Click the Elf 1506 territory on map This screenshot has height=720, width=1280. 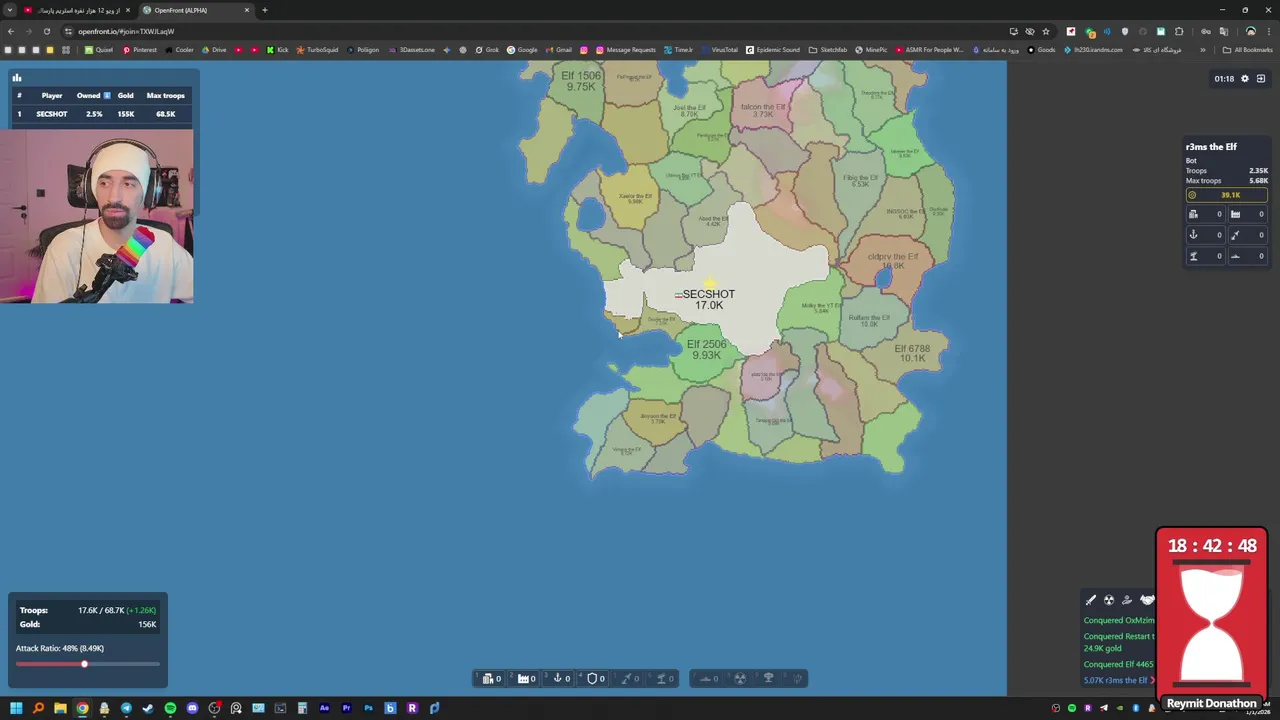(581, 81)
